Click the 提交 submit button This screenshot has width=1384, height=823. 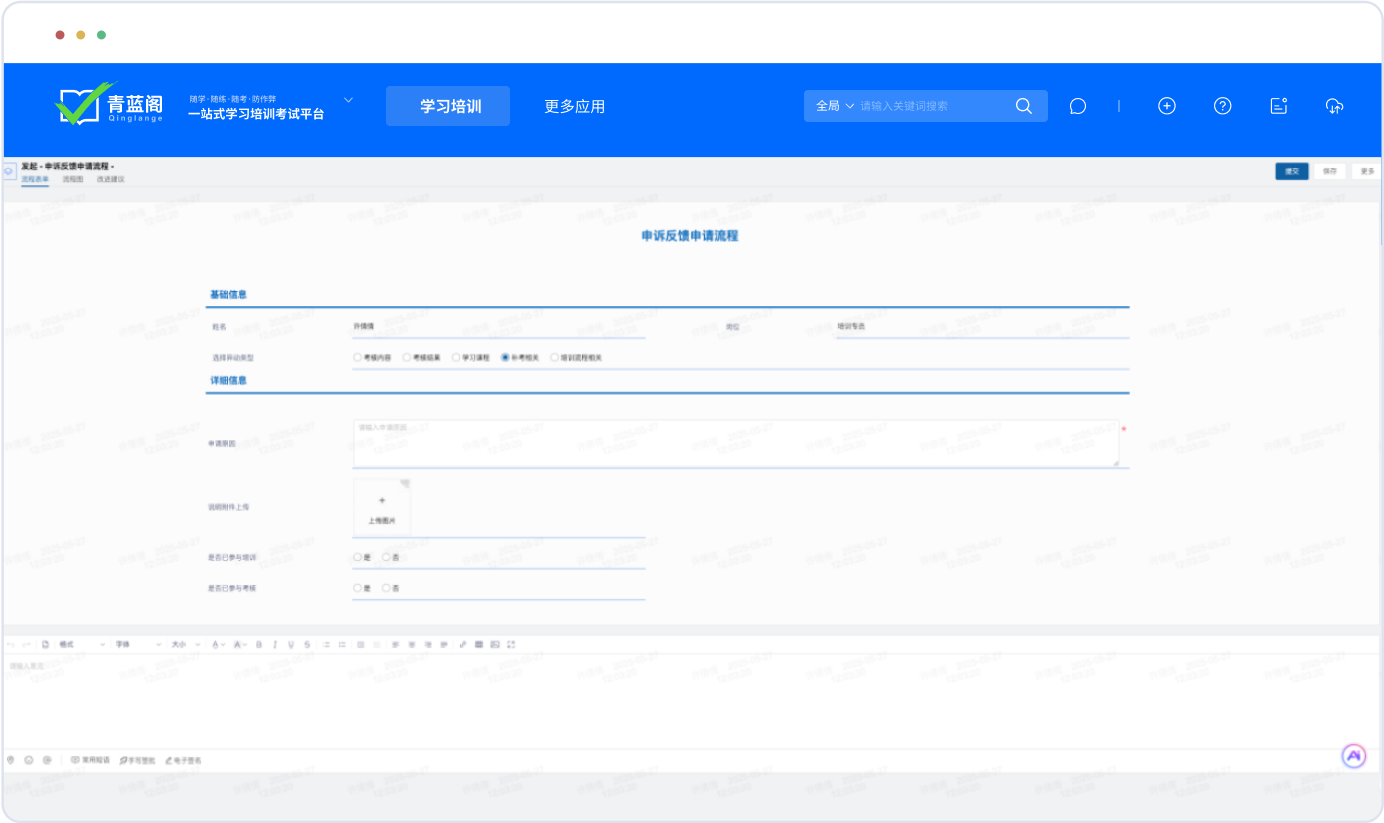[x=1291, y=171]
